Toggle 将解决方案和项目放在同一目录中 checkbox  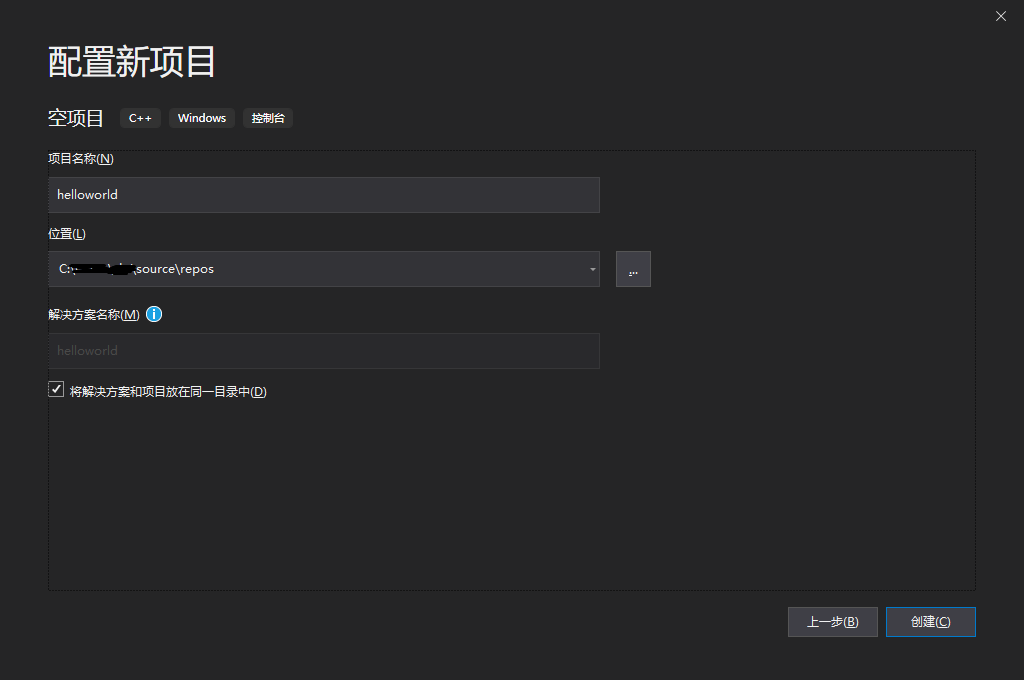pos(56,390)
